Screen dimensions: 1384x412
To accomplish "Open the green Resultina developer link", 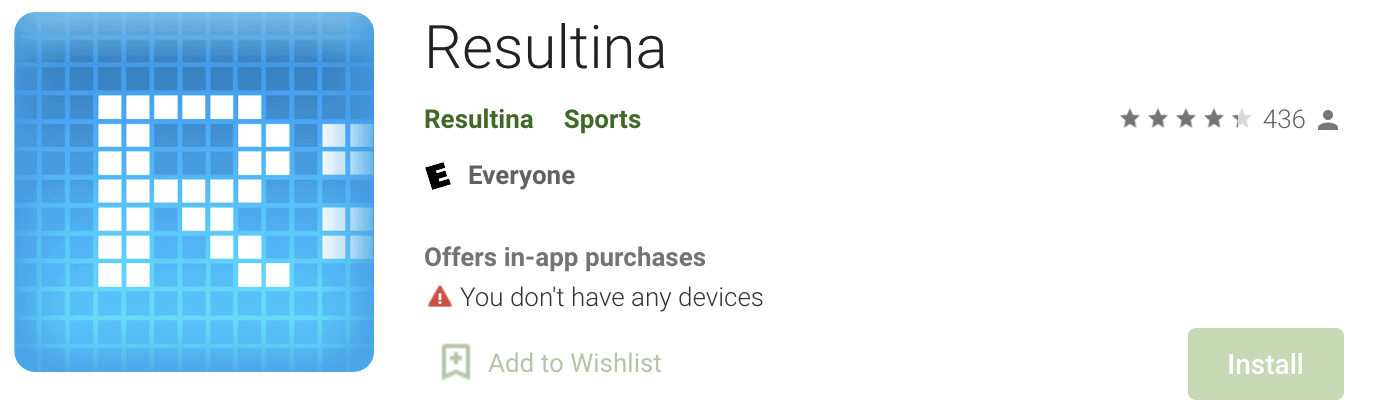I will pyautogui.click(x=479, y=120).
